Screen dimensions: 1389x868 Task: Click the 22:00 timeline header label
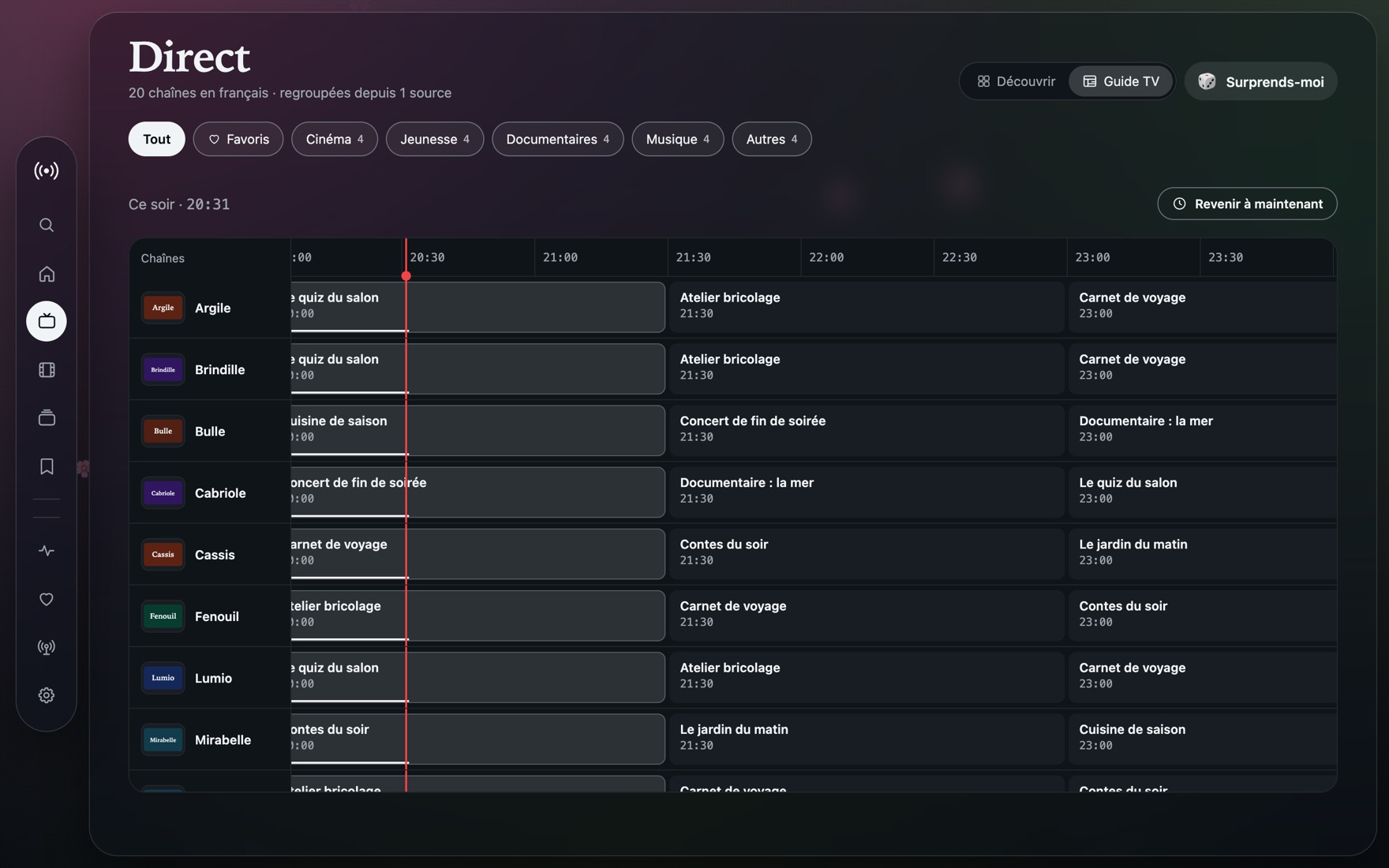click(826, 258)
